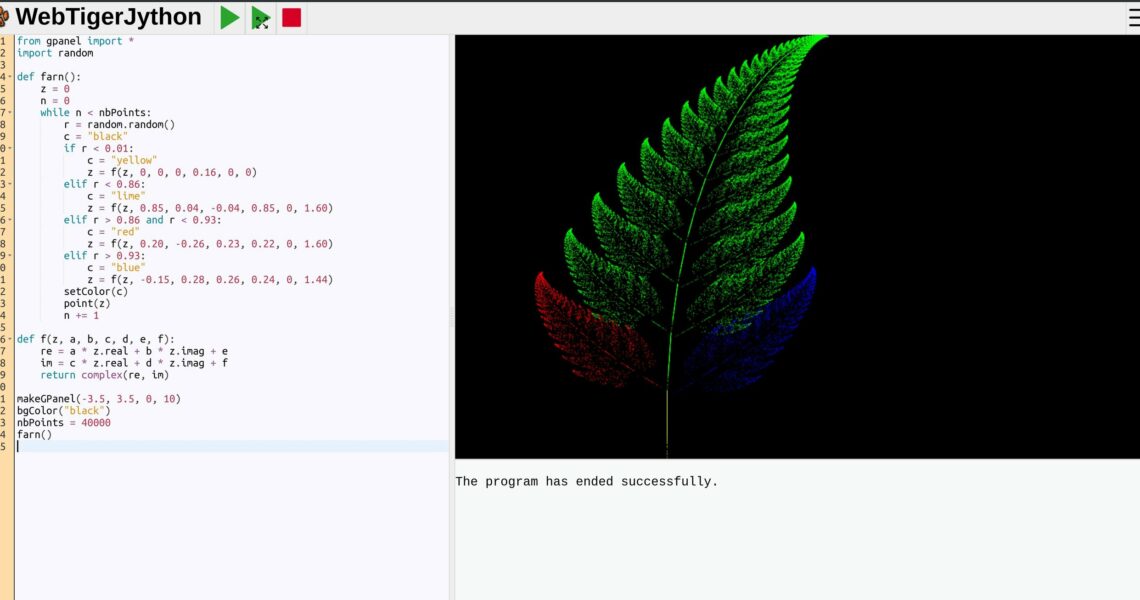This screenshot has height=600, width=1140.
Task: Click the line number 1 in gutter
Action: click(5, 41)
